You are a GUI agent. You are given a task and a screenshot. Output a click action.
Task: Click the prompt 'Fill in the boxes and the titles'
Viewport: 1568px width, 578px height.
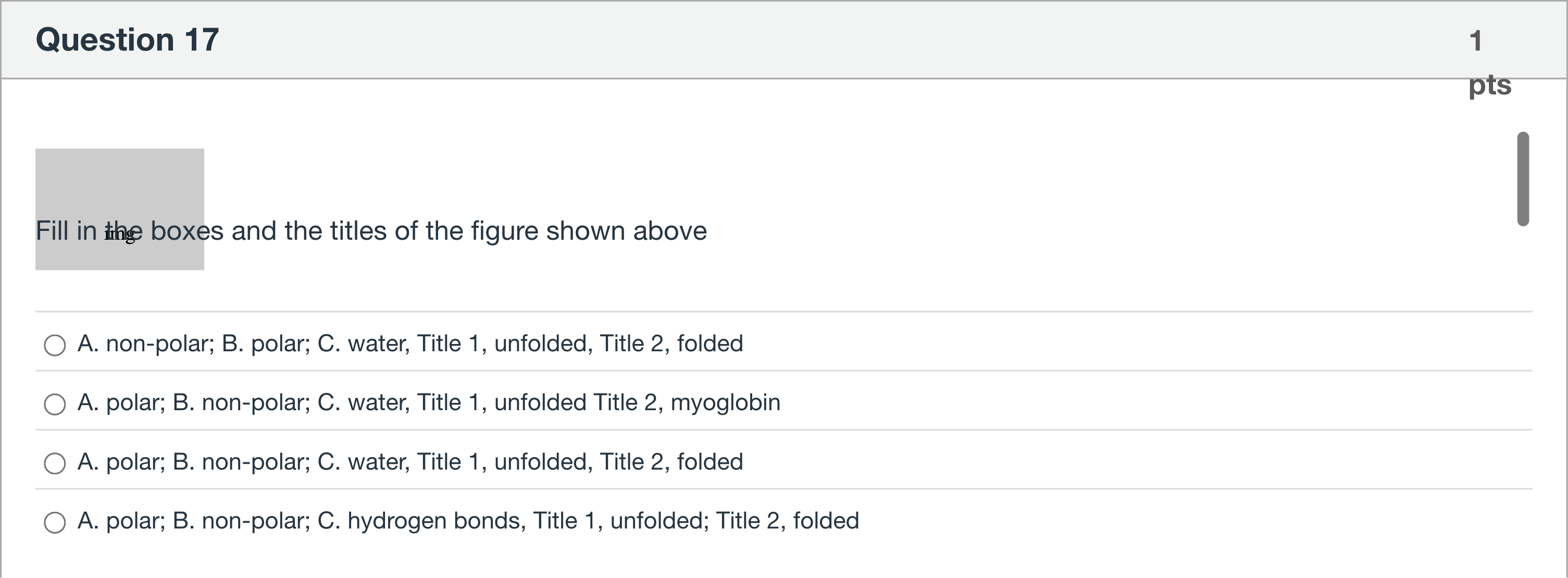pos(371,231)
